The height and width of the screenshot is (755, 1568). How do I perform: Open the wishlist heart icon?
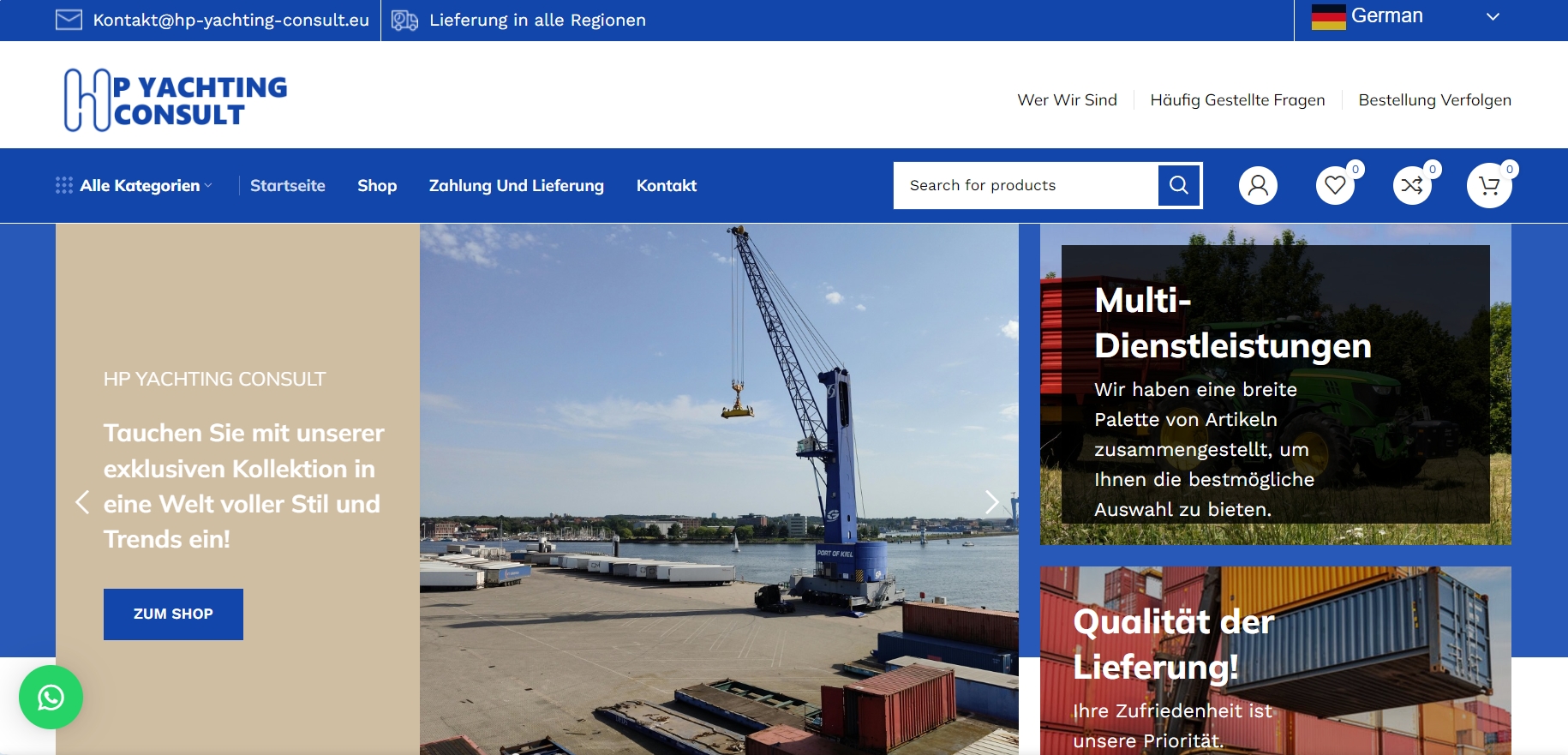pos(1335,185)
